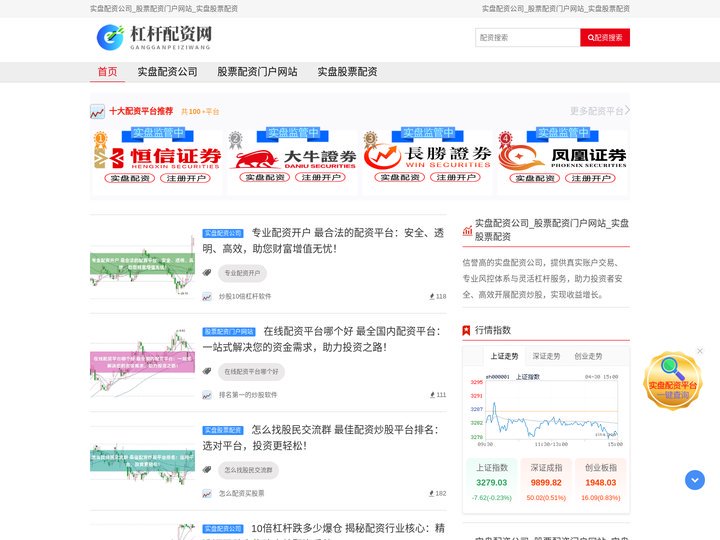The width and height of the screenshot is (720, 540).
Task: Click the 实盘股票配资 category tag on third article
Action: coord(223,430)
